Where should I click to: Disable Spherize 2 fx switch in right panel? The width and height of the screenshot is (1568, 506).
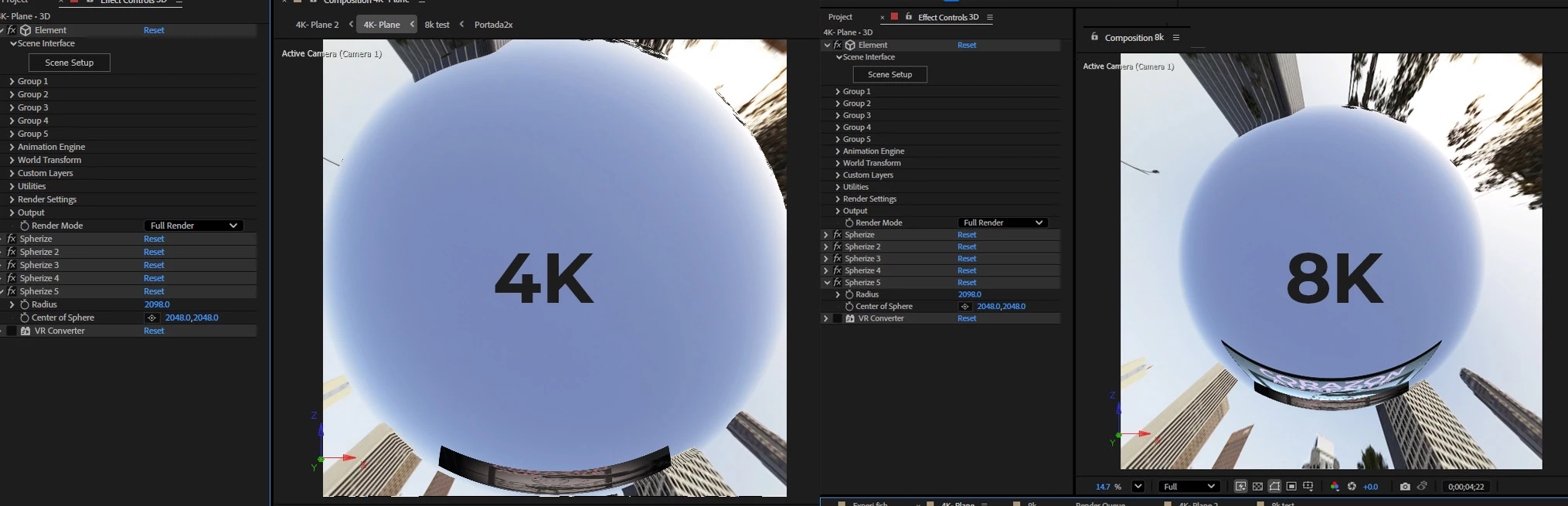[837, 246]
